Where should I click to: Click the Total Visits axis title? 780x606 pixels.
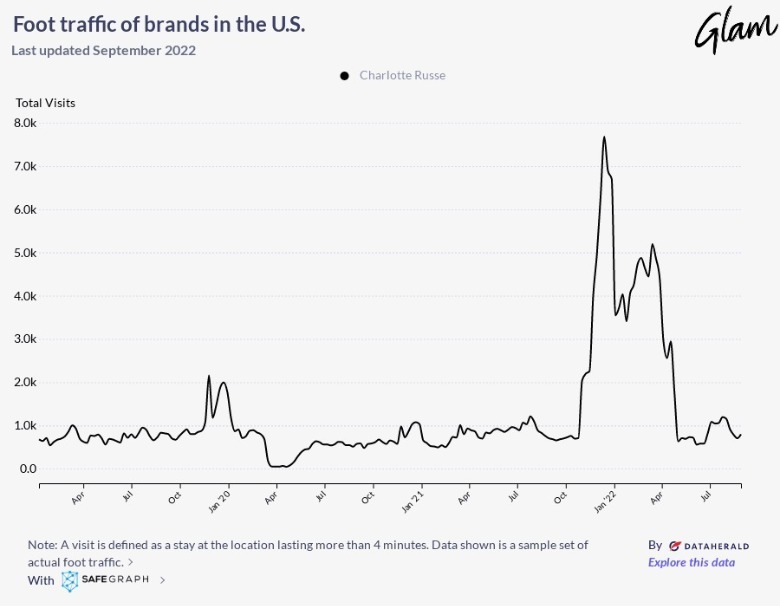coord(45,103)
